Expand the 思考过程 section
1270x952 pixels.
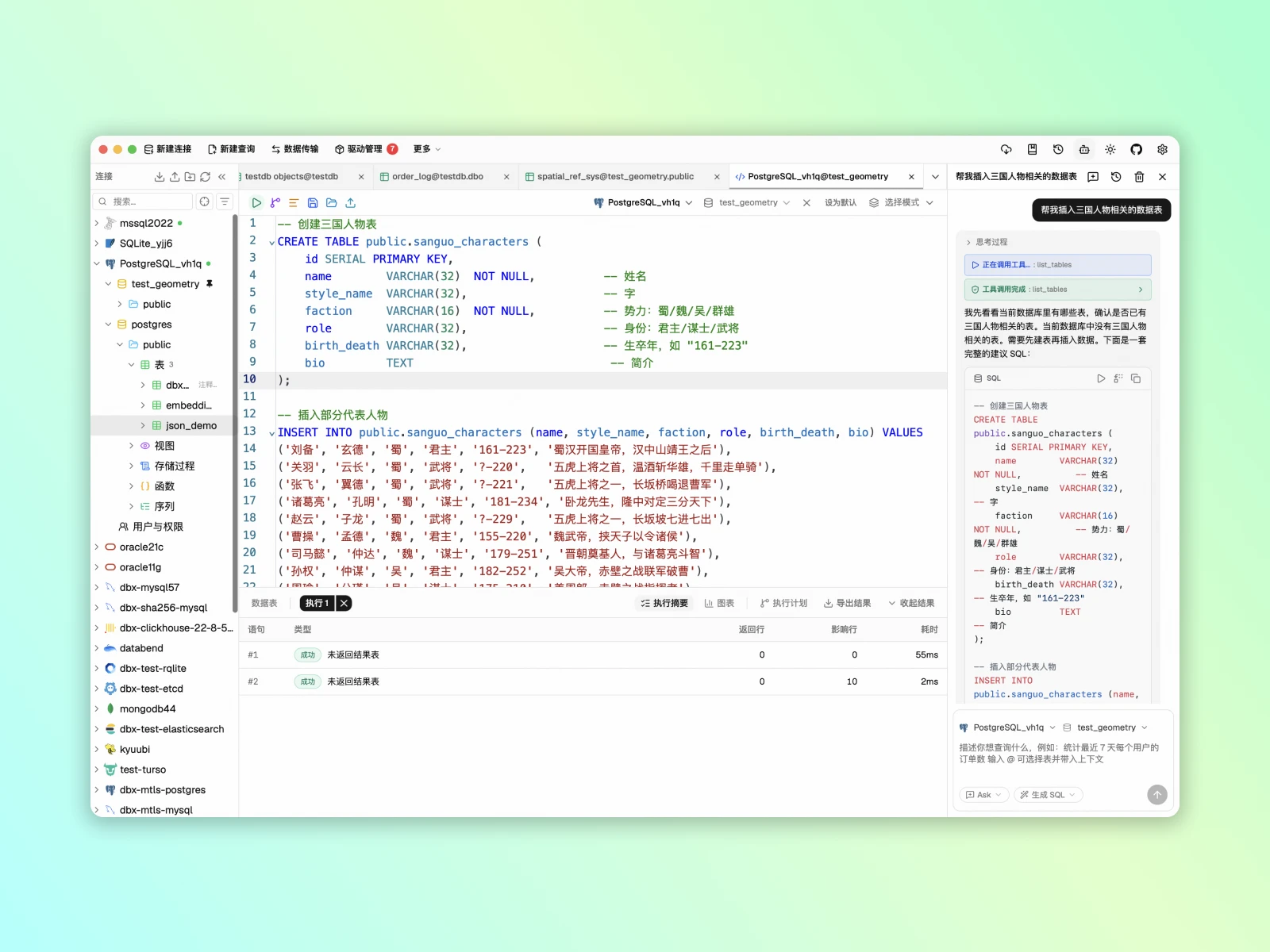[x=987, y=242]
